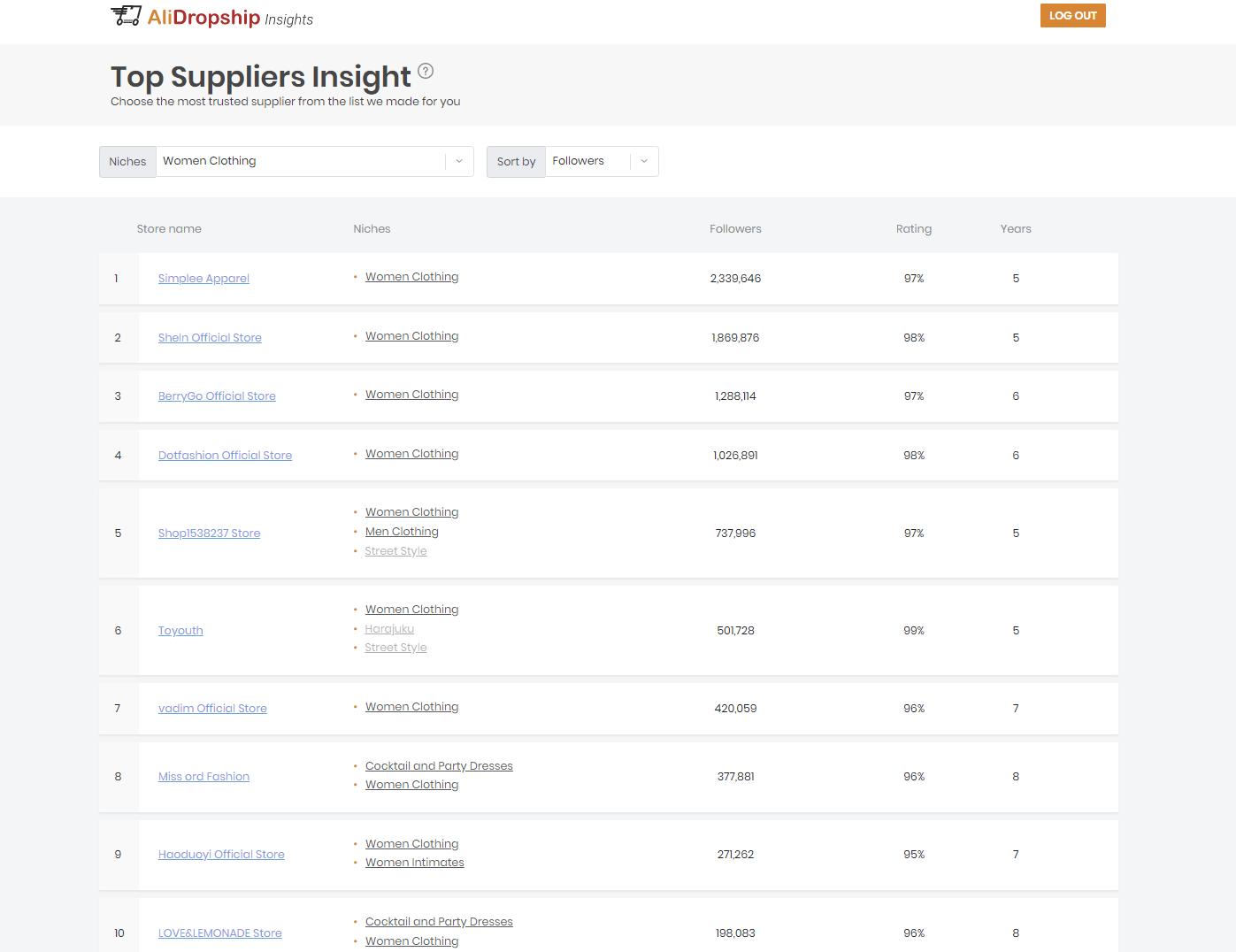1236x952 pixels.
Task: Open the Street Style niche for Shop1538237 Store
Action: [395, 550]
